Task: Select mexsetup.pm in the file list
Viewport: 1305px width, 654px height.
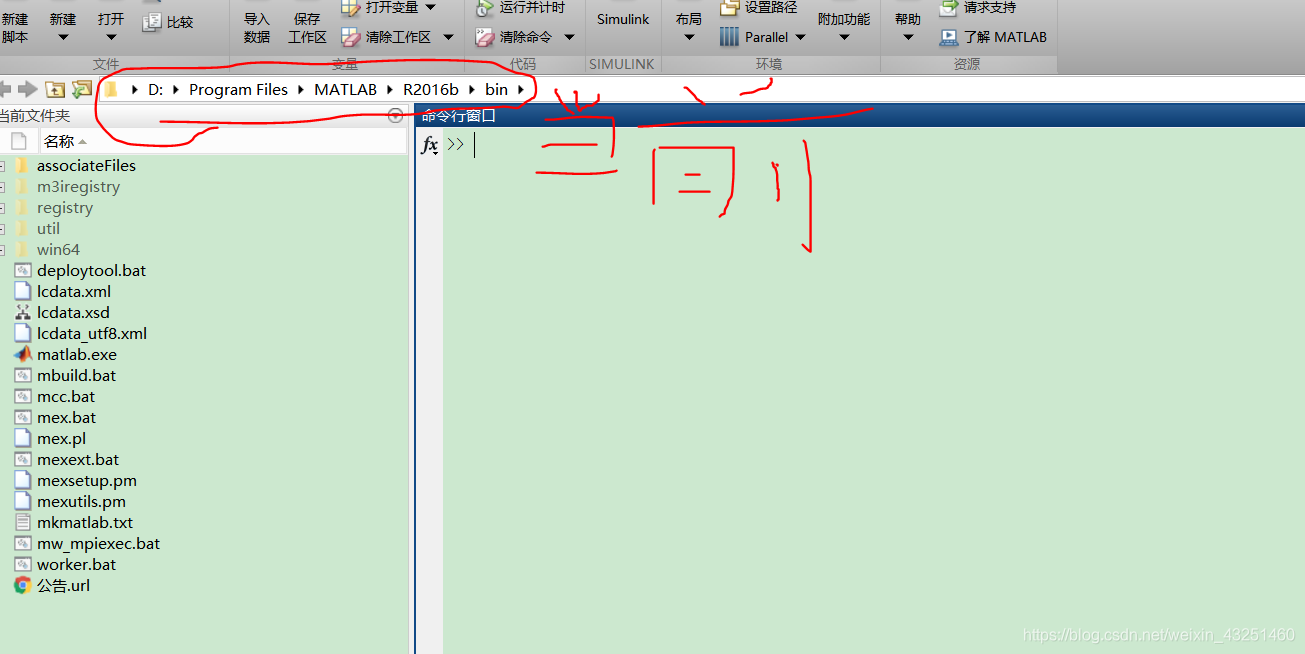Action: pos(87,481)
